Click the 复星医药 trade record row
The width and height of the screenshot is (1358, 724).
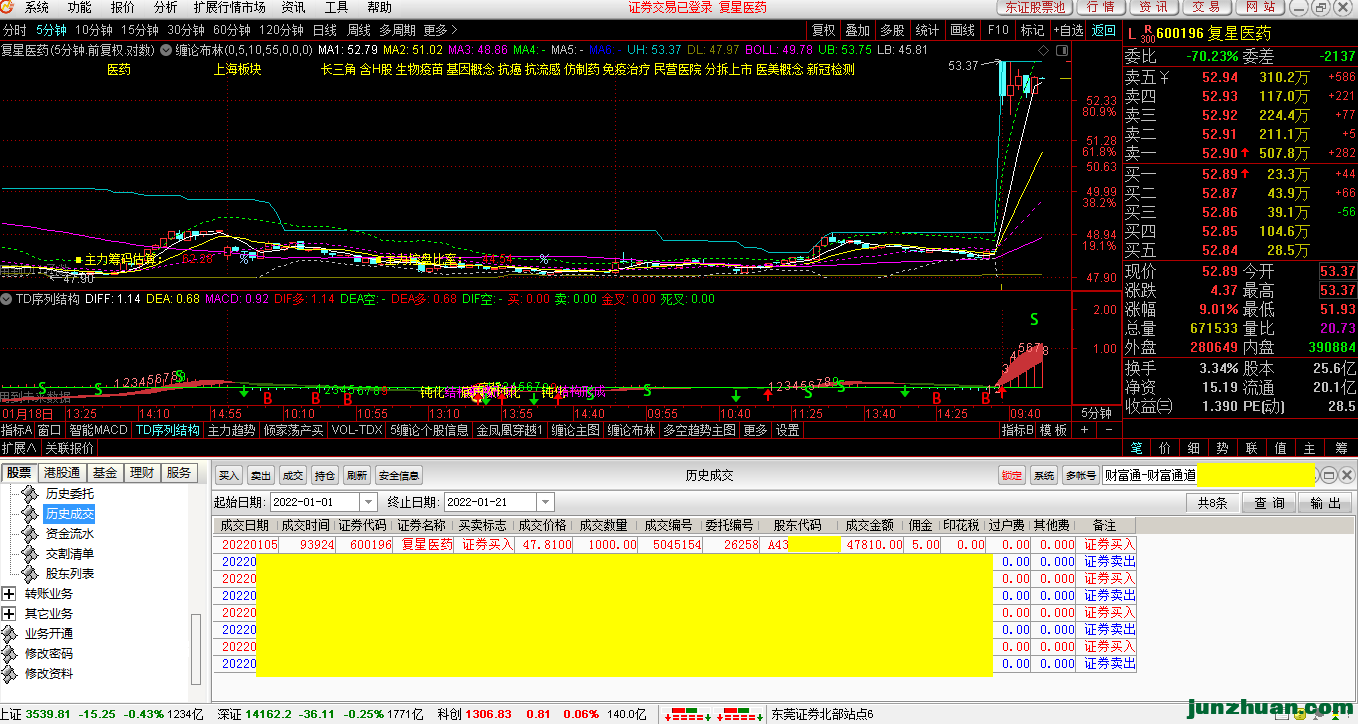pos(675,545)
